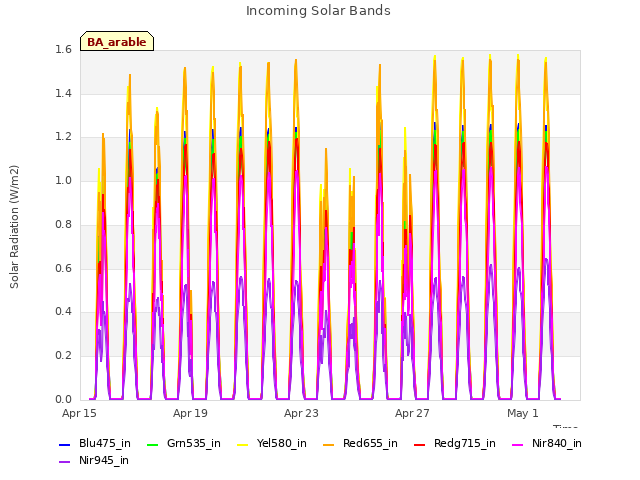Click the 0.4 y-axis tick label

(63, 311)
